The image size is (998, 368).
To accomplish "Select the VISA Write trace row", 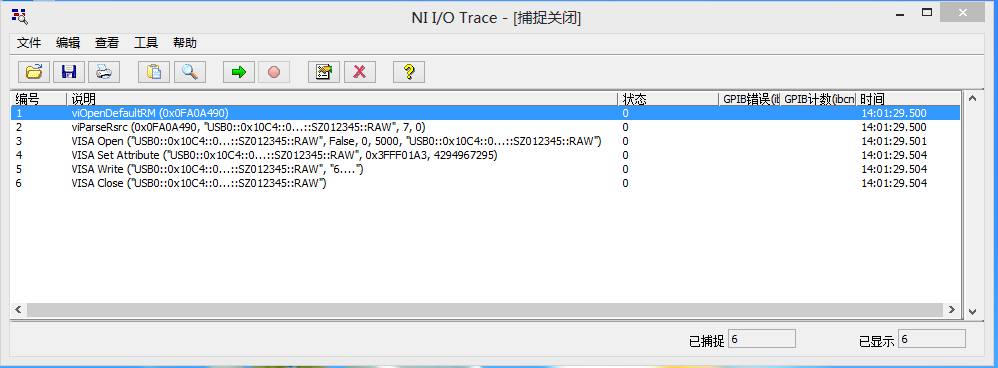I will click(485, 169).
